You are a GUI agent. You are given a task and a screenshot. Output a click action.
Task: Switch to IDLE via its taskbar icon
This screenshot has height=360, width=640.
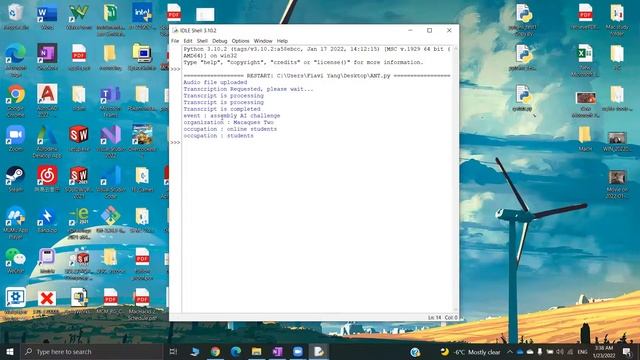pos(319,351)
